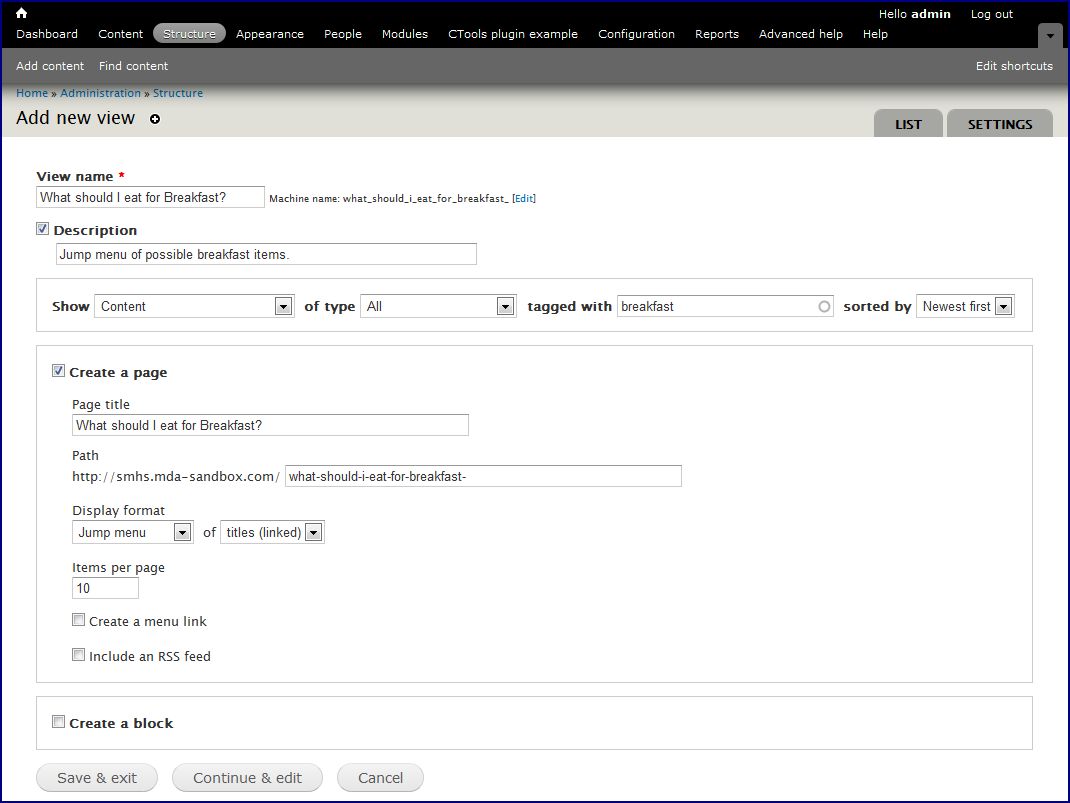The height and width of the screenshot is (803, 1070).
Task: Click the add-to-shortcuts plus icon beside title
Action: pyautogui.click(x=155, y=119)
